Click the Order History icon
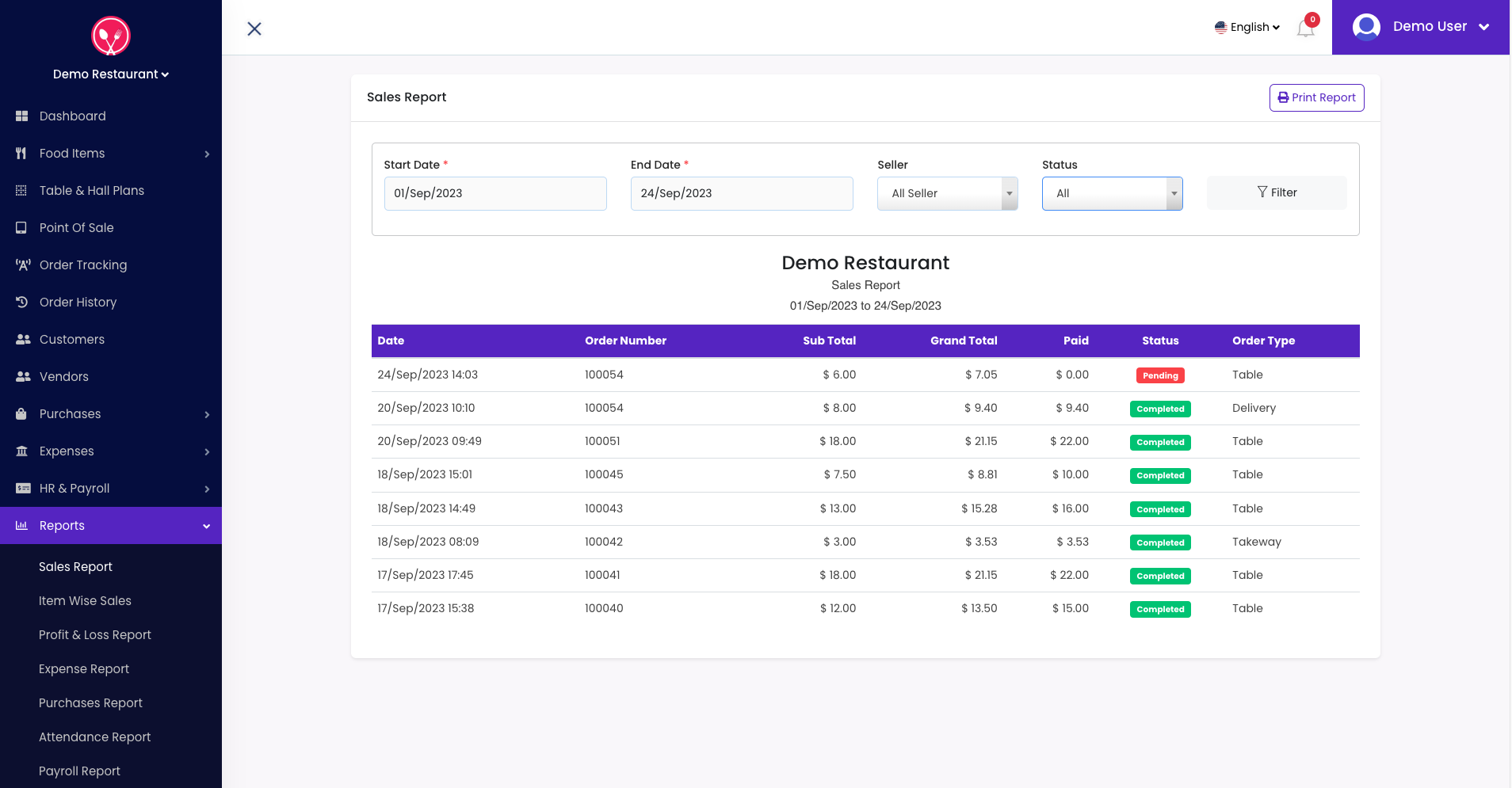The width and height of the screenshot is (1512, 788). pos(21,302)
